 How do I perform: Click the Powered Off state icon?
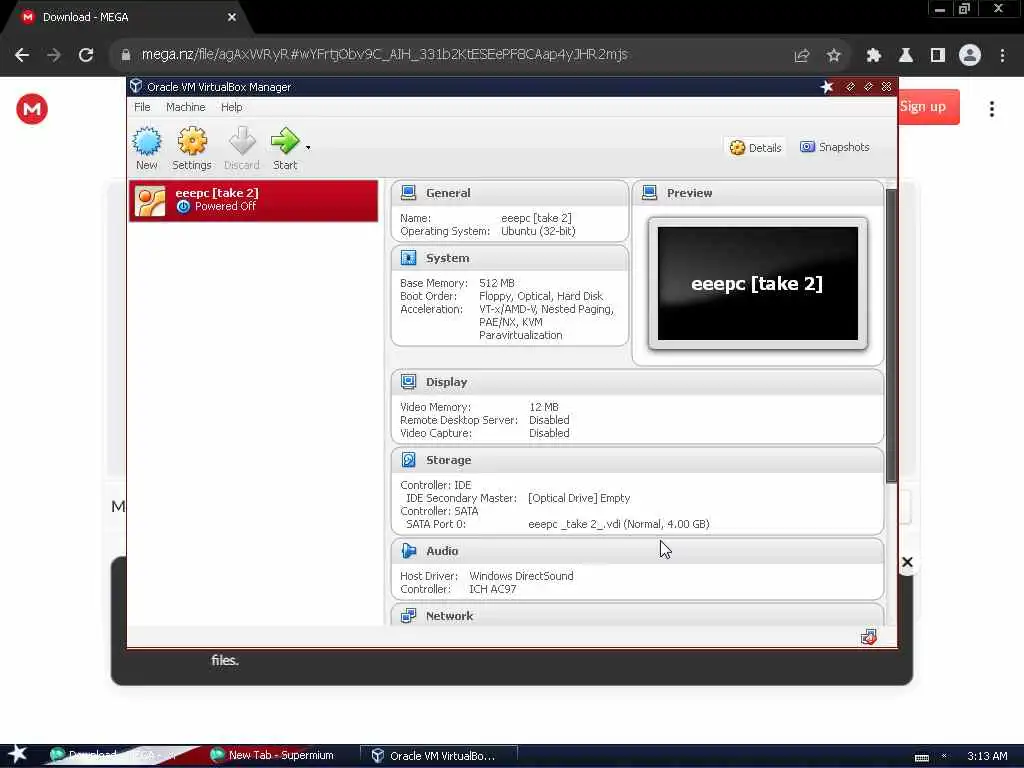tap(184, 206)
